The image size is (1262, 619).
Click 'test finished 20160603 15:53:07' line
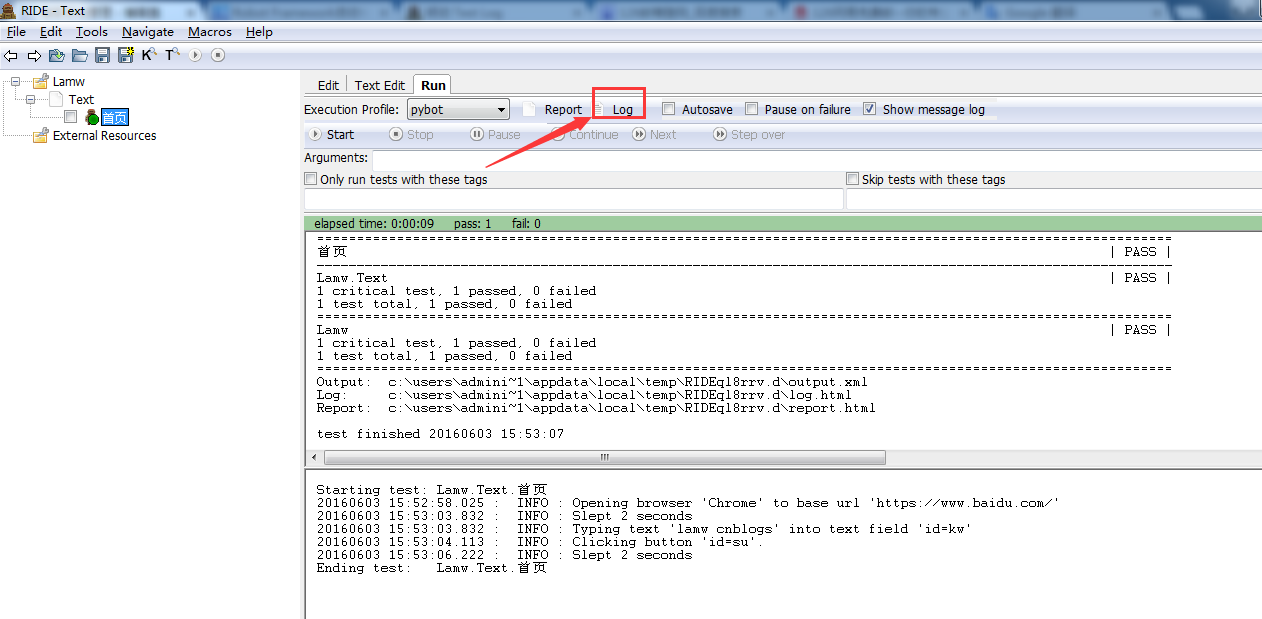(440, 434)
